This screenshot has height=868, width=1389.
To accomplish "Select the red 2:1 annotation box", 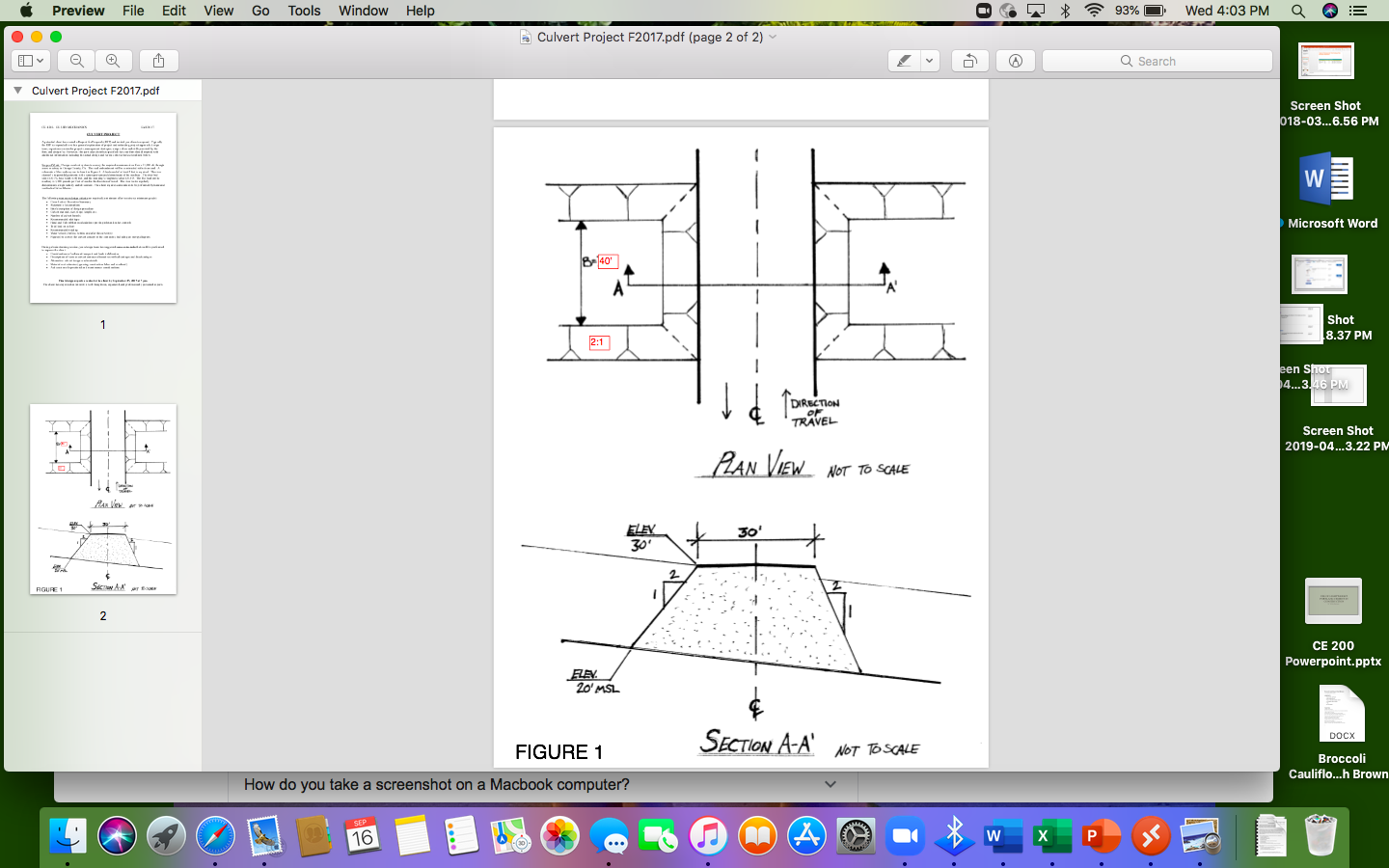I will [x=598, y=342].
